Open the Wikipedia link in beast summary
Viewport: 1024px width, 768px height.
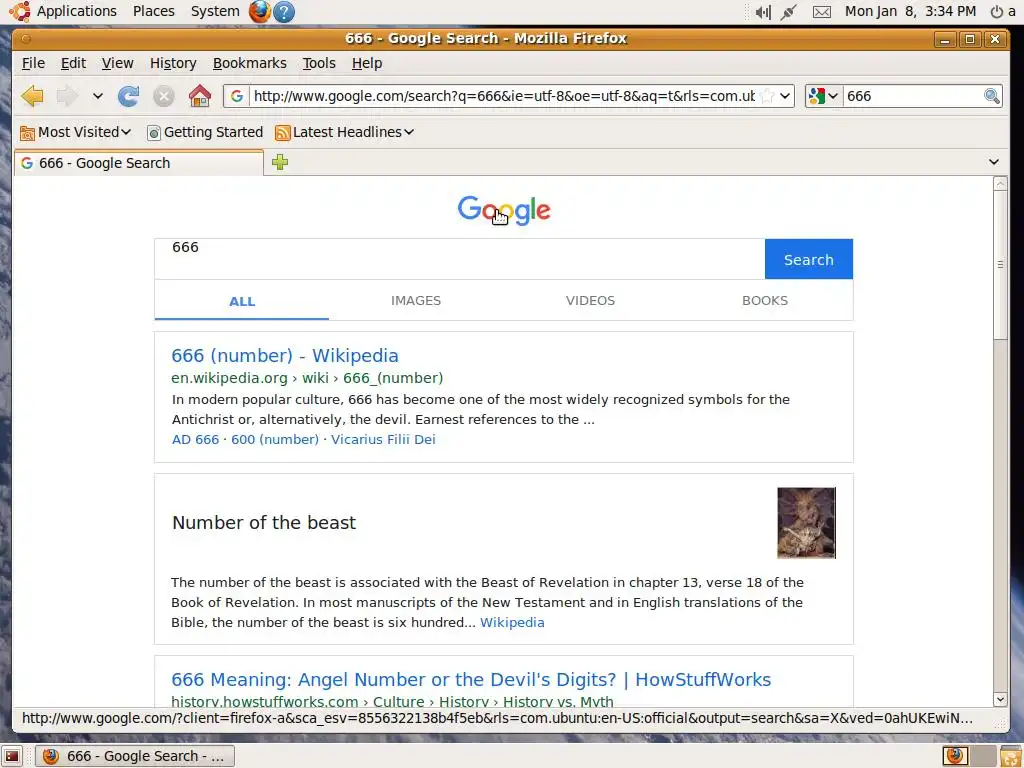512,622
